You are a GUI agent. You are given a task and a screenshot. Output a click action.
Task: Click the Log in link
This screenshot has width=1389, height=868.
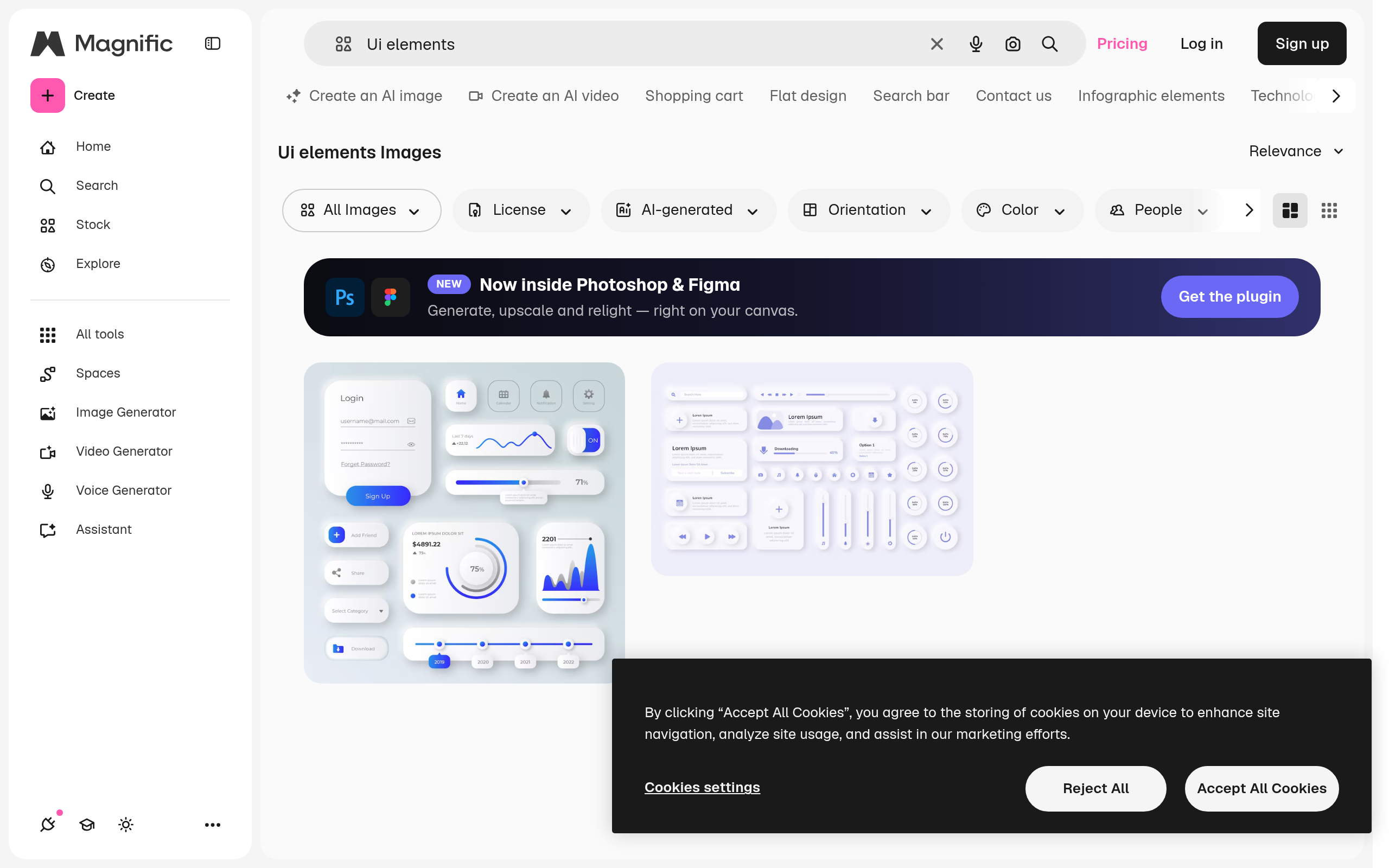(x=1201, y=43)
